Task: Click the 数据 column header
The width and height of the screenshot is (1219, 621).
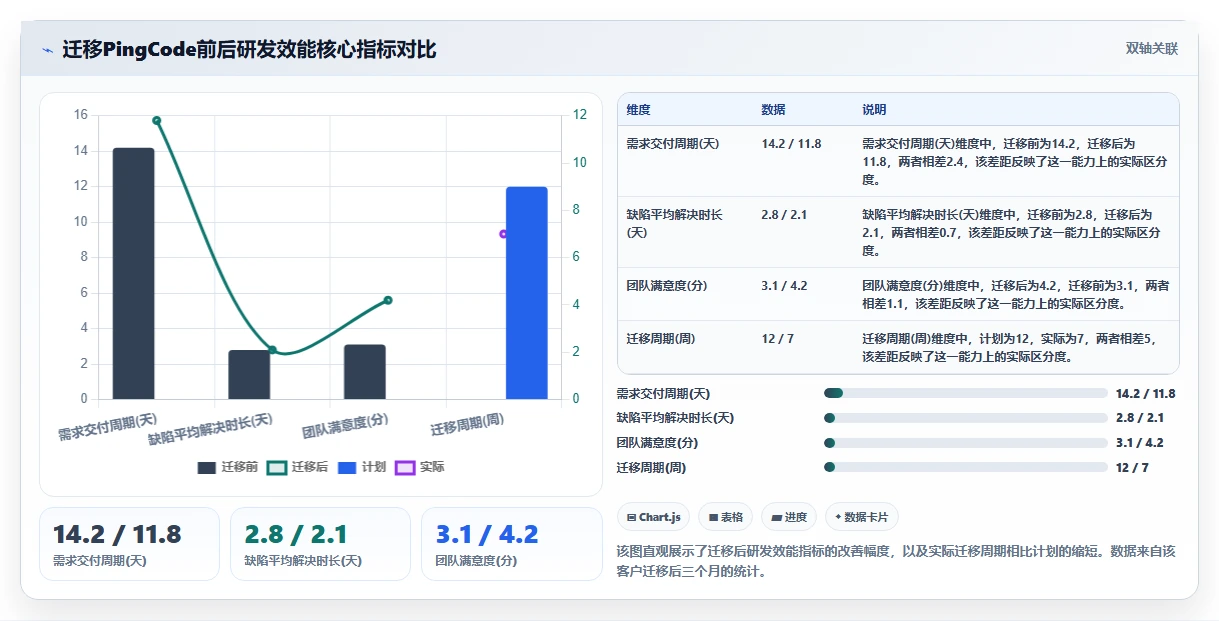Action: pos(773,110)
